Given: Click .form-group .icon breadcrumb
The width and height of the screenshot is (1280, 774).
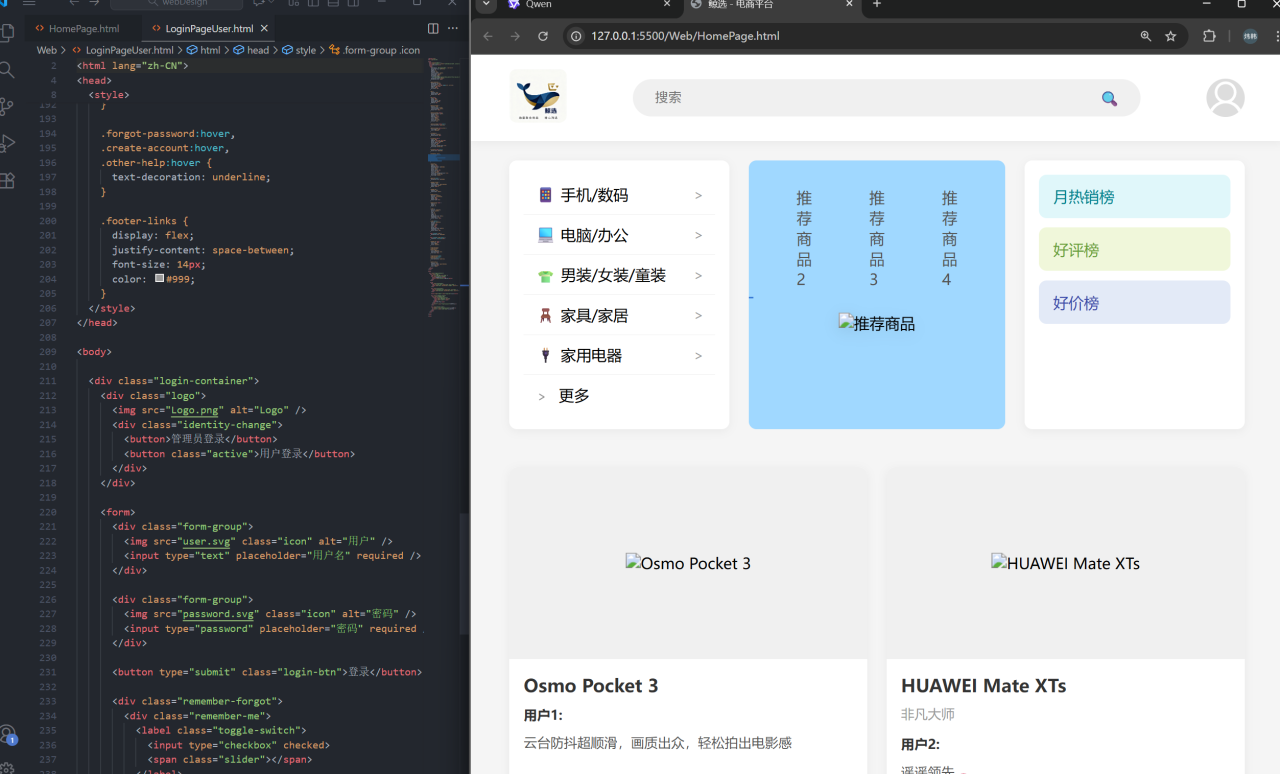Looking at the screenshot, I should click(x=375, y=50).
